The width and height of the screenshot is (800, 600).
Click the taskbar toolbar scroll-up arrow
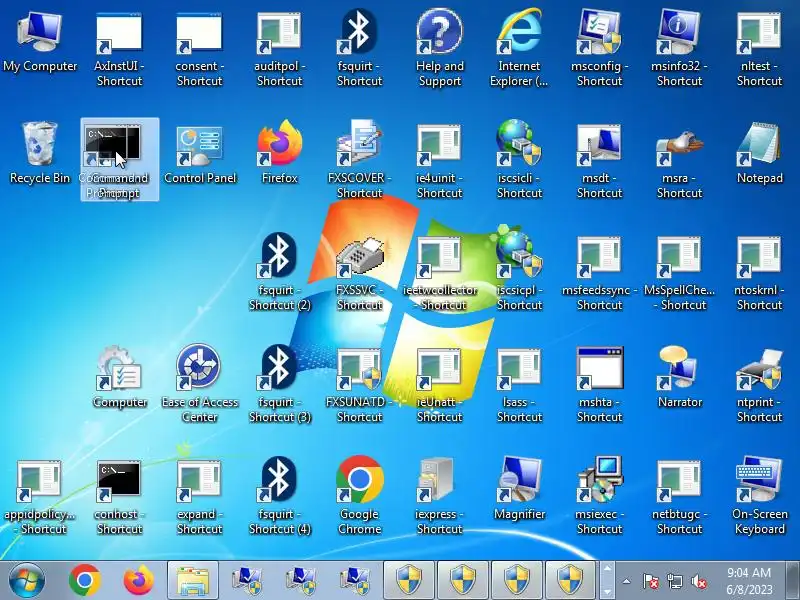click(607, 568)
